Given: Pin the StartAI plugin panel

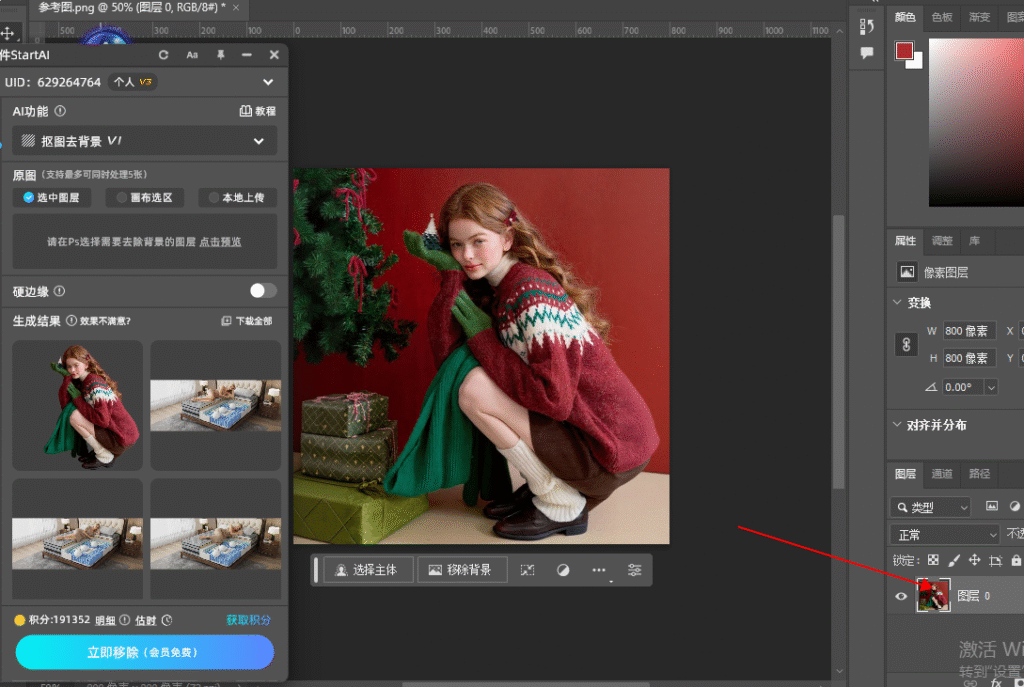Looking at the screenshot, I should point(220,55).
